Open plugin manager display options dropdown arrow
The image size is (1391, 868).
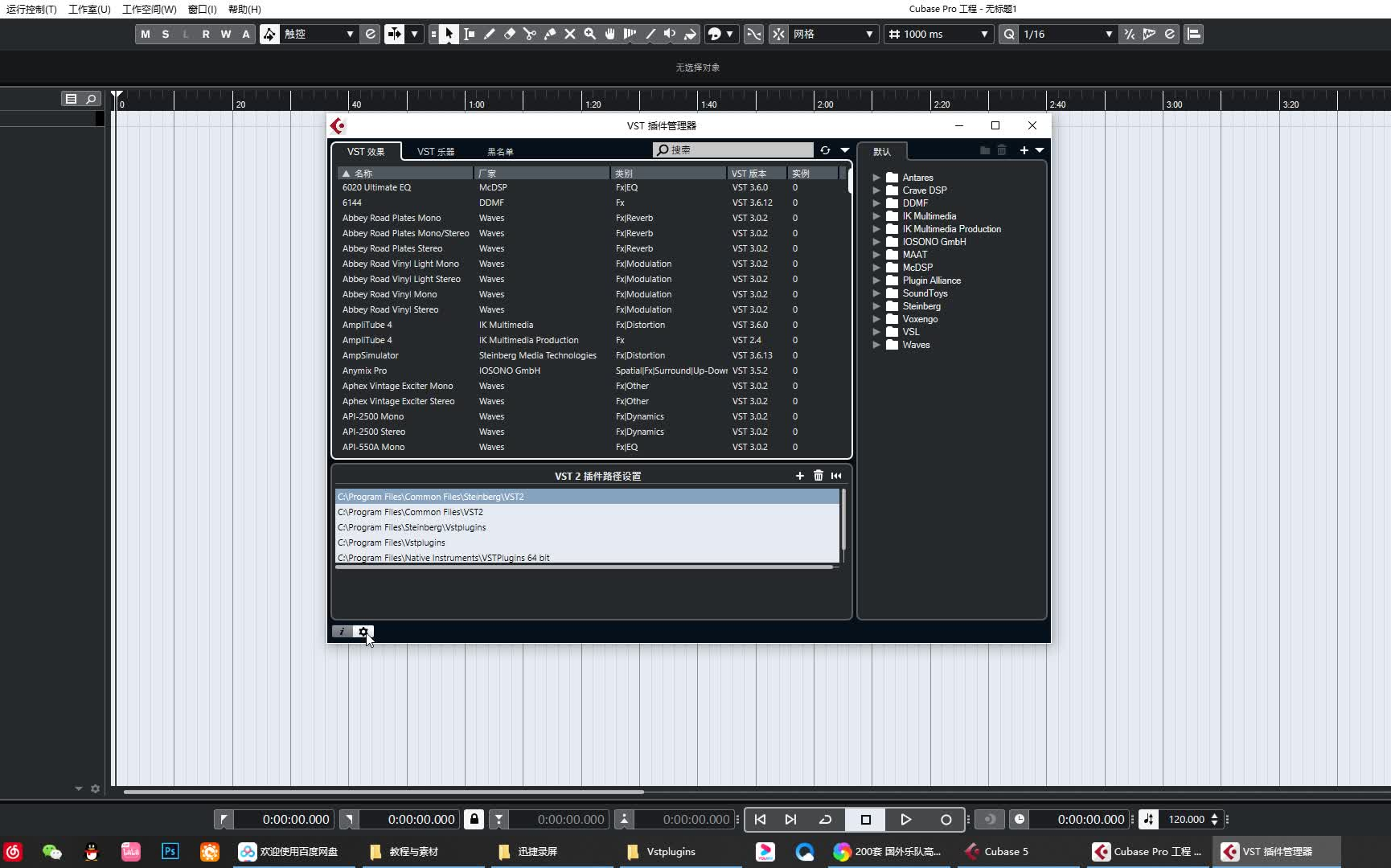(845, 150)
